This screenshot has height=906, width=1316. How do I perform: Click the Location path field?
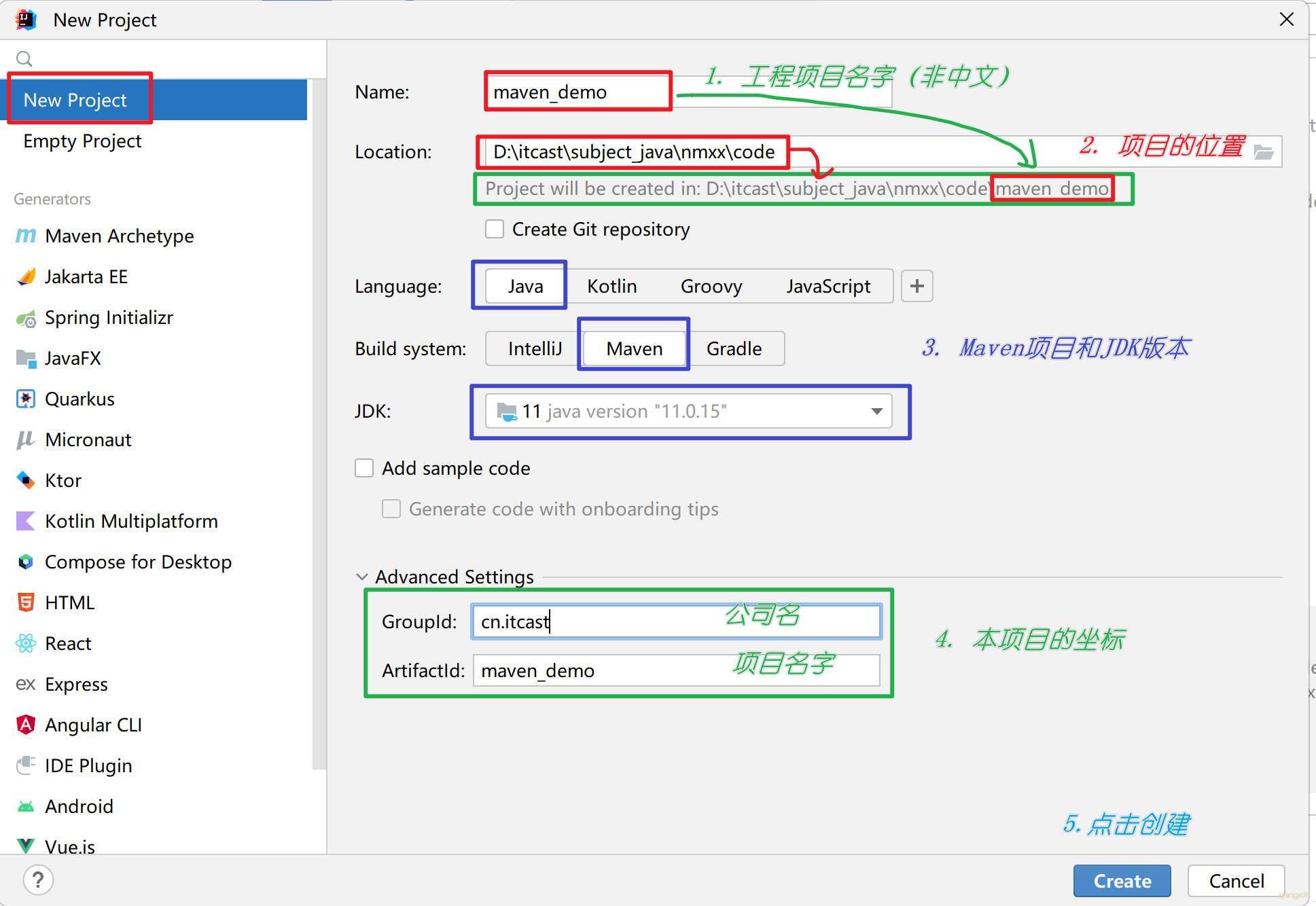point(883,151)
